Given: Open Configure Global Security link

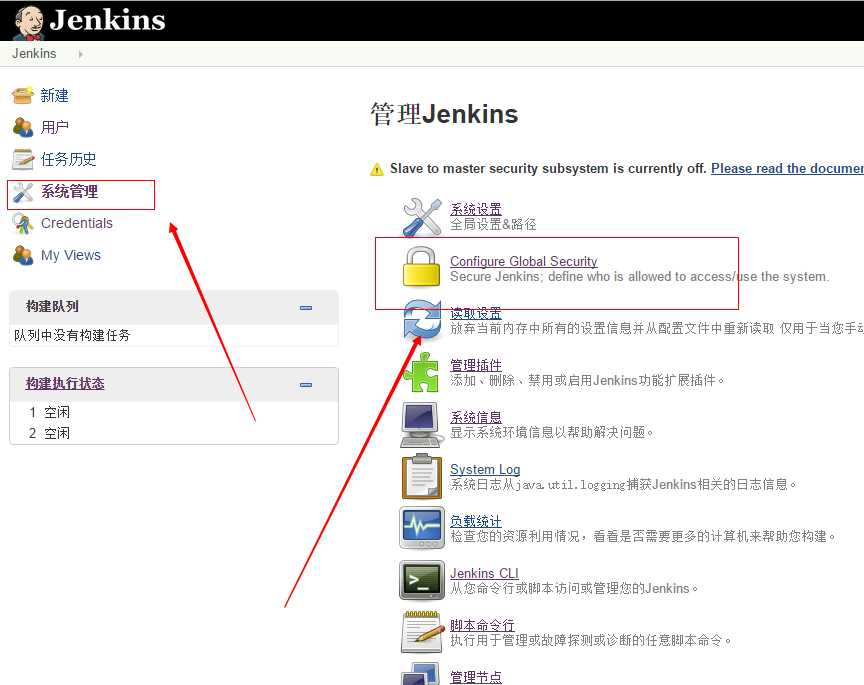Looking at the screenshot, I should 523,261.
